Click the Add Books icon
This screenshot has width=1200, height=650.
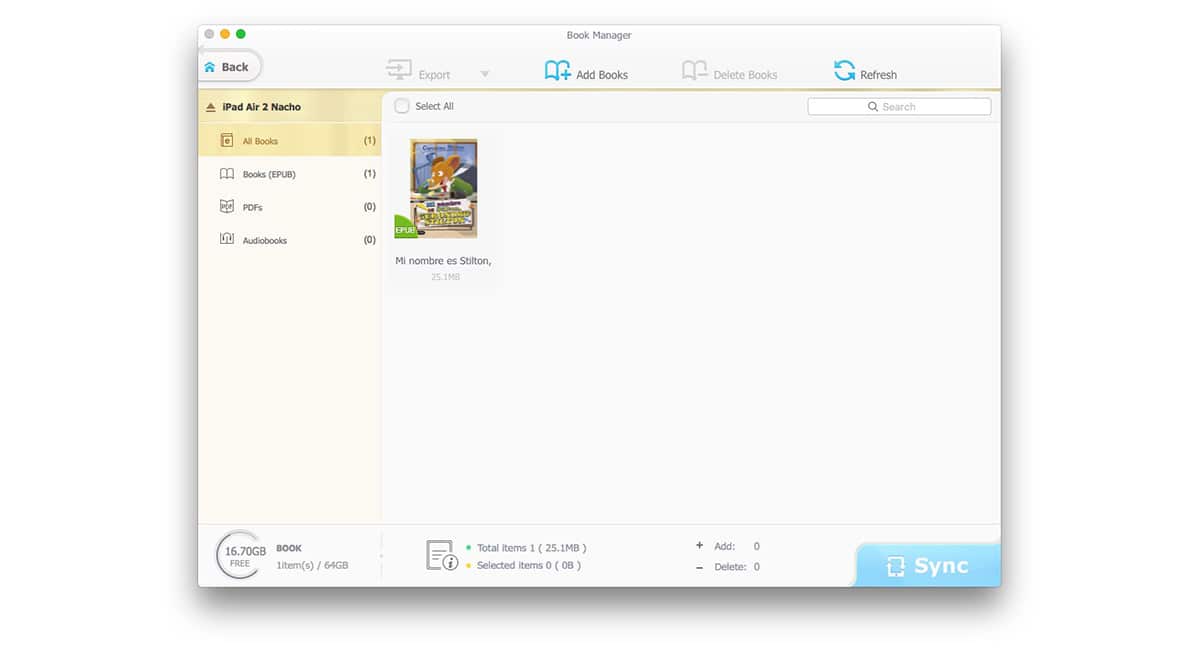tap(557, 71)
